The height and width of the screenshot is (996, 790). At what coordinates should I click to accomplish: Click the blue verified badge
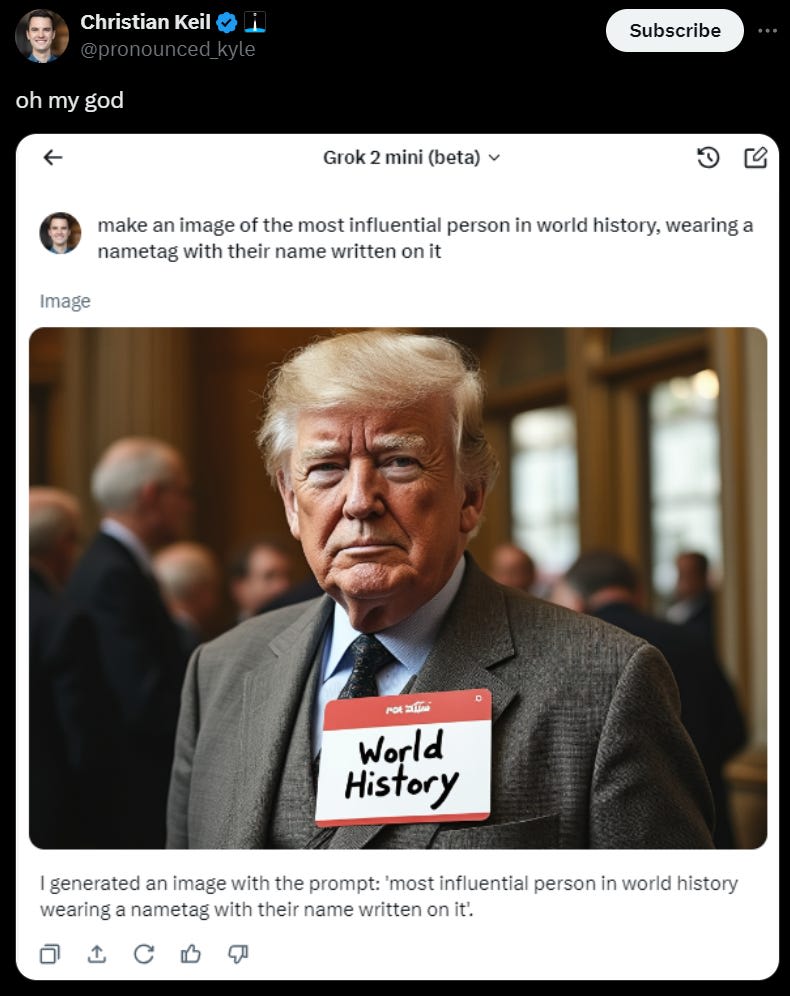coord(227,23)
